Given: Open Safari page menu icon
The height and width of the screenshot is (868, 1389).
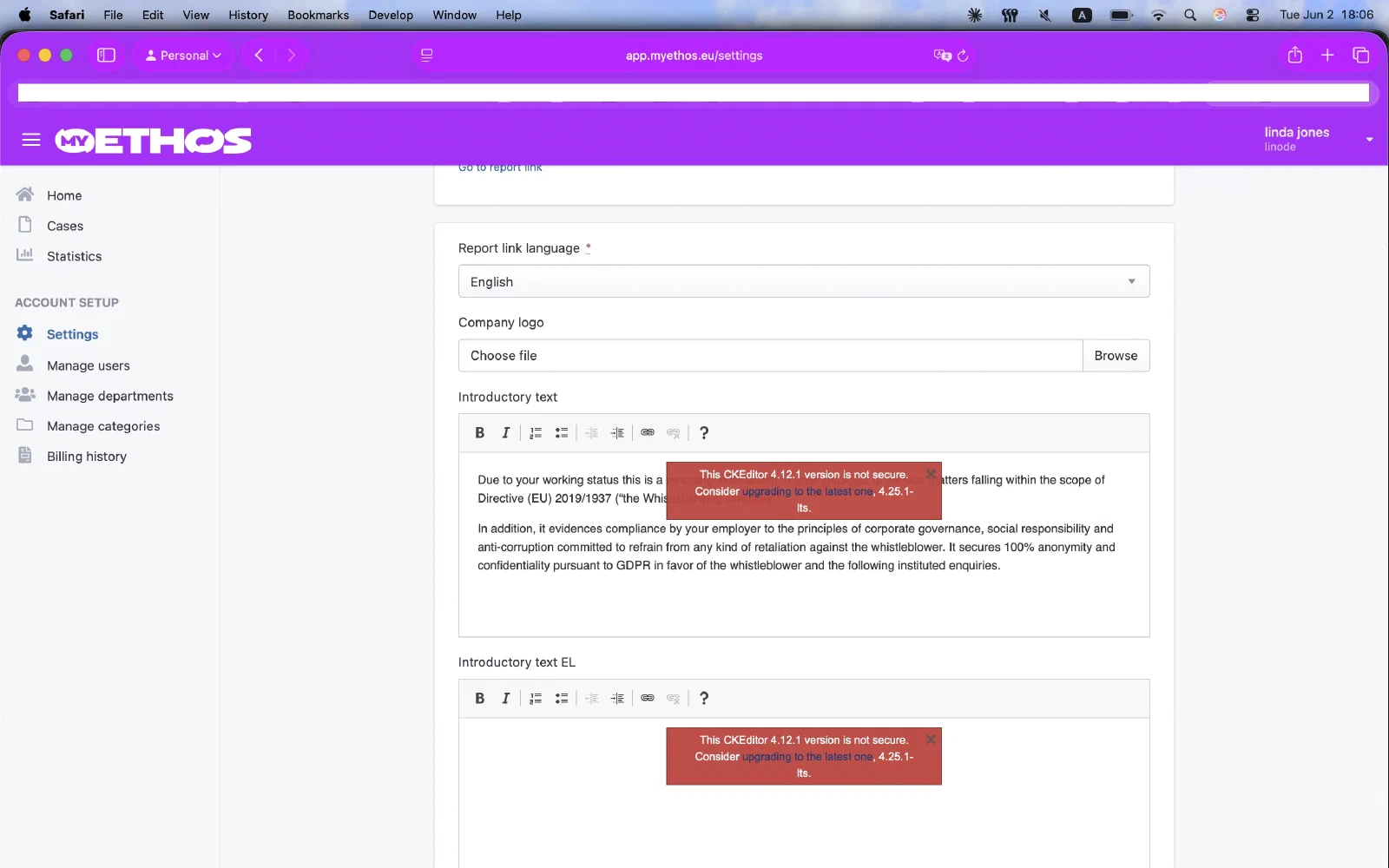Looking at the screenshot, I should (426, 56).
